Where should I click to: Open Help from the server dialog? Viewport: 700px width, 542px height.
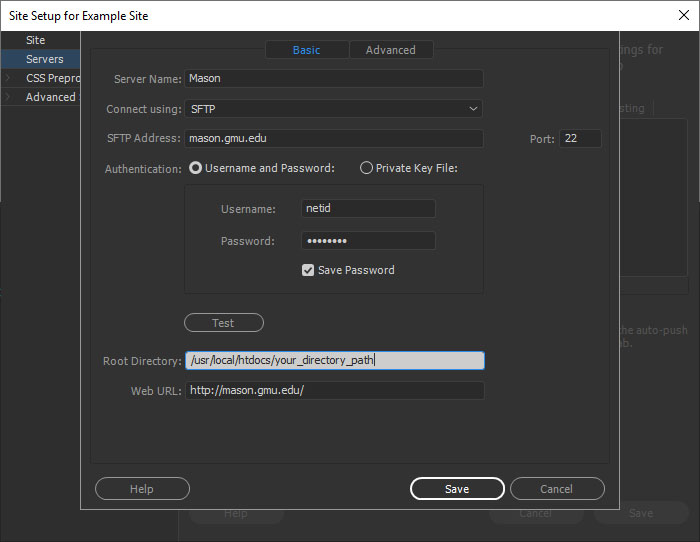tap(142, 489)
